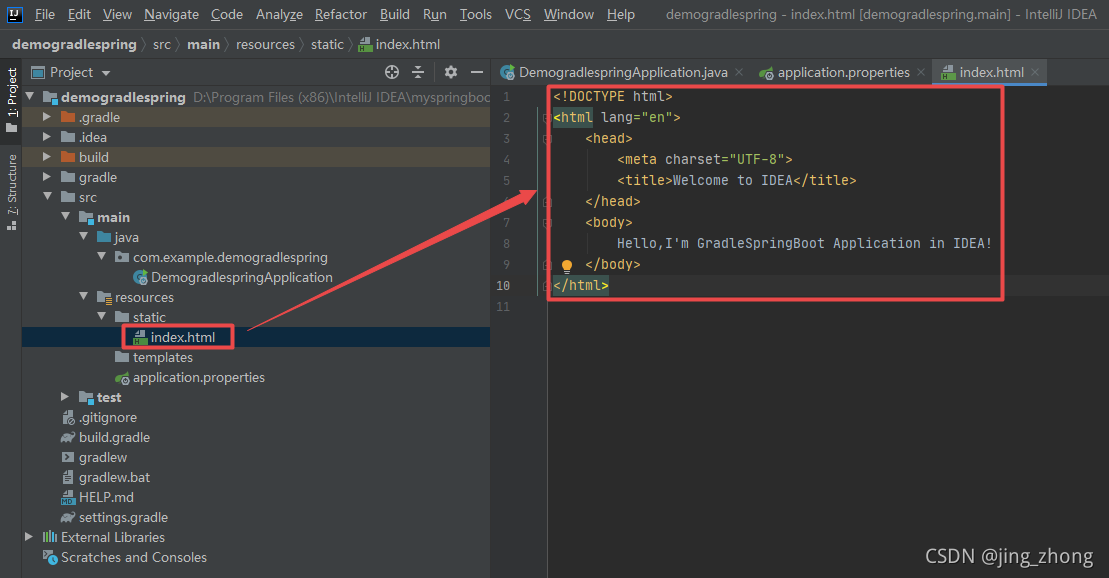Select the gradlew file
Image resolution: width=1109 pixels, height=578 pixels.
tap(103, 457)
